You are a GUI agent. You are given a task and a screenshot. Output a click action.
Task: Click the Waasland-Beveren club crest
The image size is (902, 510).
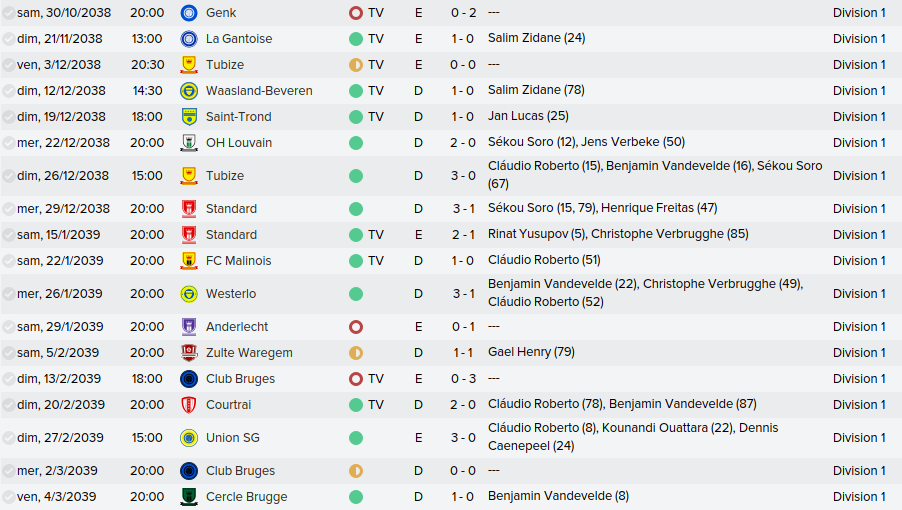188,91
